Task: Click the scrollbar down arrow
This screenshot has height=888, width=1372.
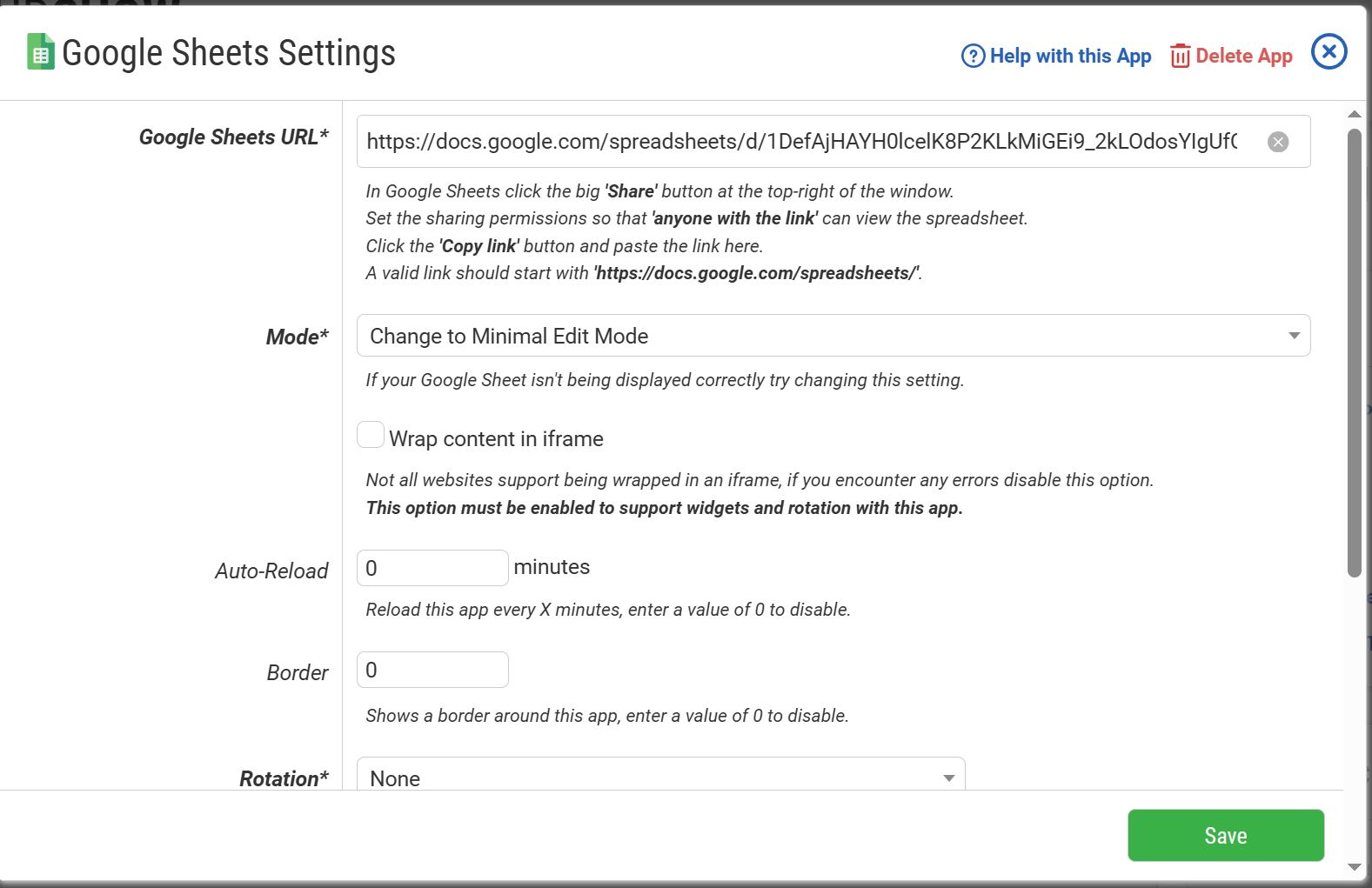Action: [x=1354, y=866]
